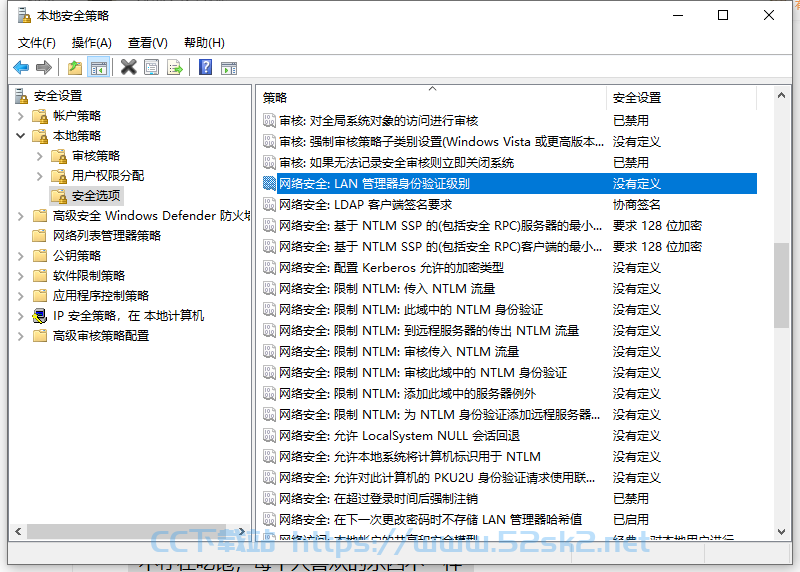Expand the 软件限制策略 node arrow
The image size is (800, 572).
coord(20,276)
